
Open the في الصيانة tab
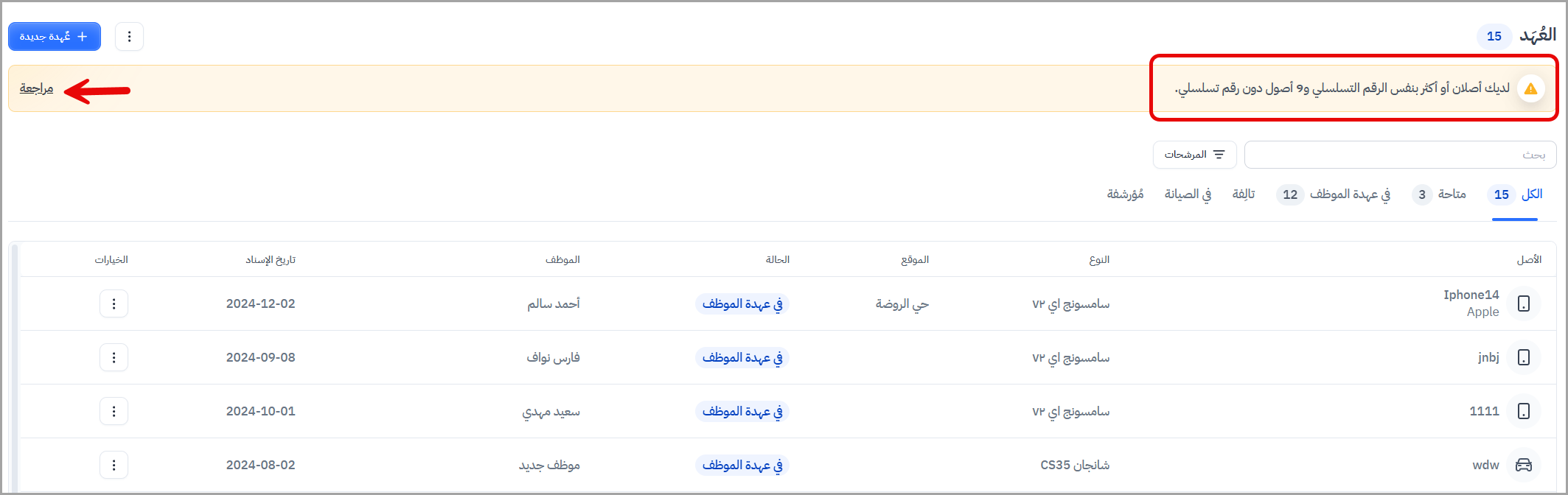pyautogui.click(x=1188, y=194)
